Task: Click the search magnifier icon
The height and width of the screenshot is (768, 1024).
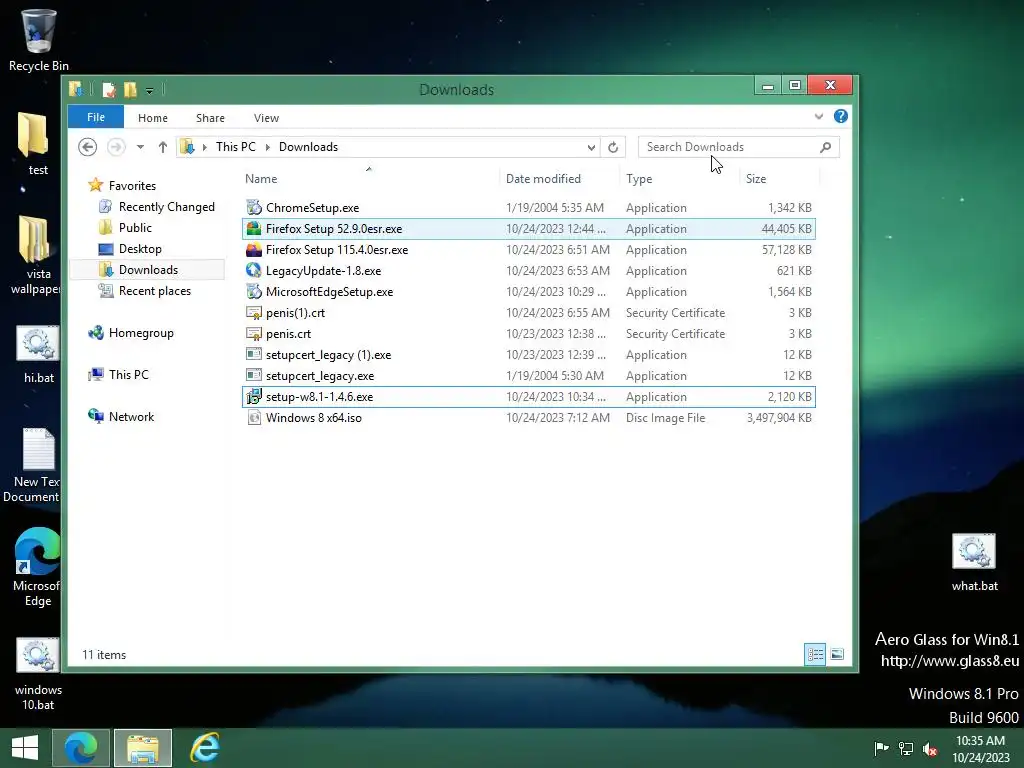Action: [x=825, y=147]
